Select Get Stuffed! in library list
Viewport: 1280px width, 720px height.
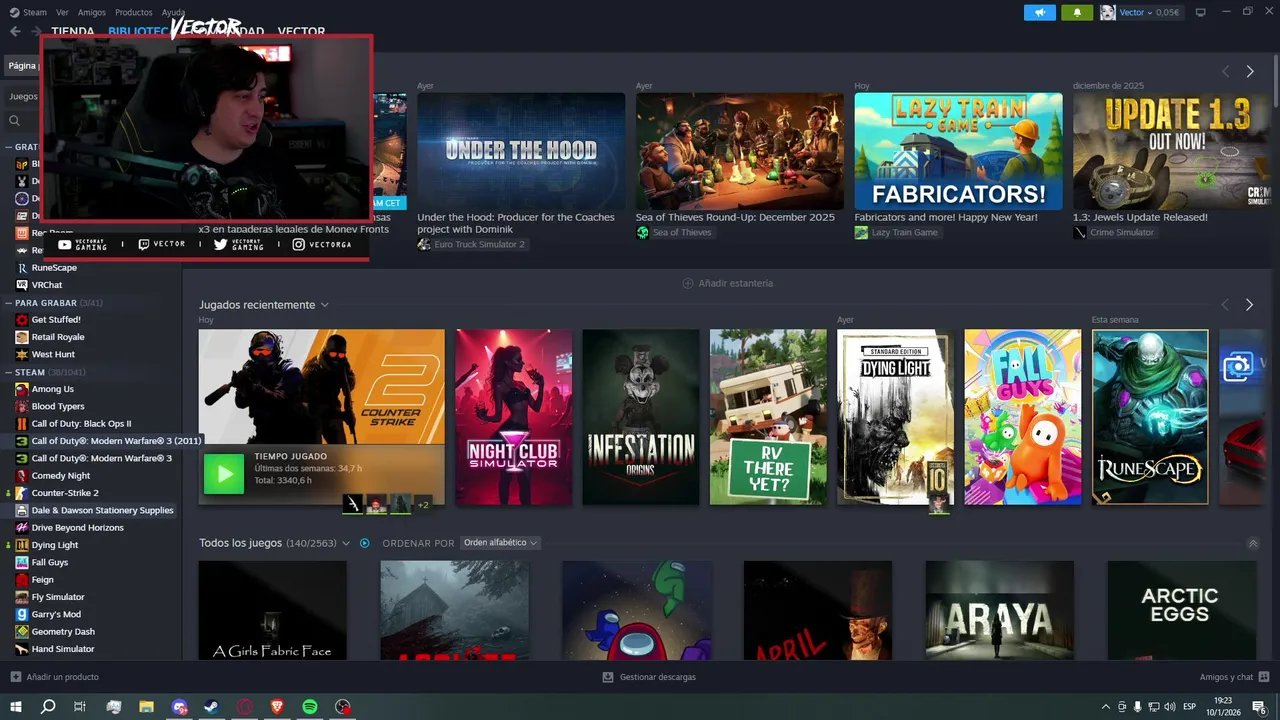56,320
